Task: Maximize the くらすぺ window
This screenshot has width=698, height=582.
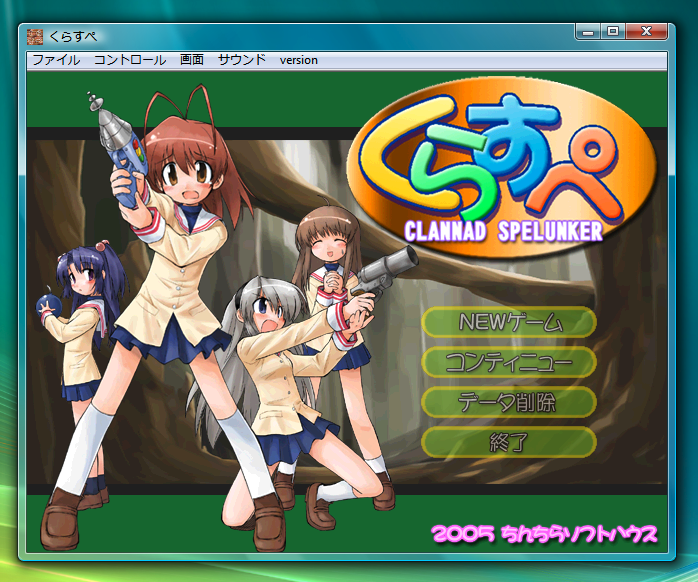Action: point(613,32)
